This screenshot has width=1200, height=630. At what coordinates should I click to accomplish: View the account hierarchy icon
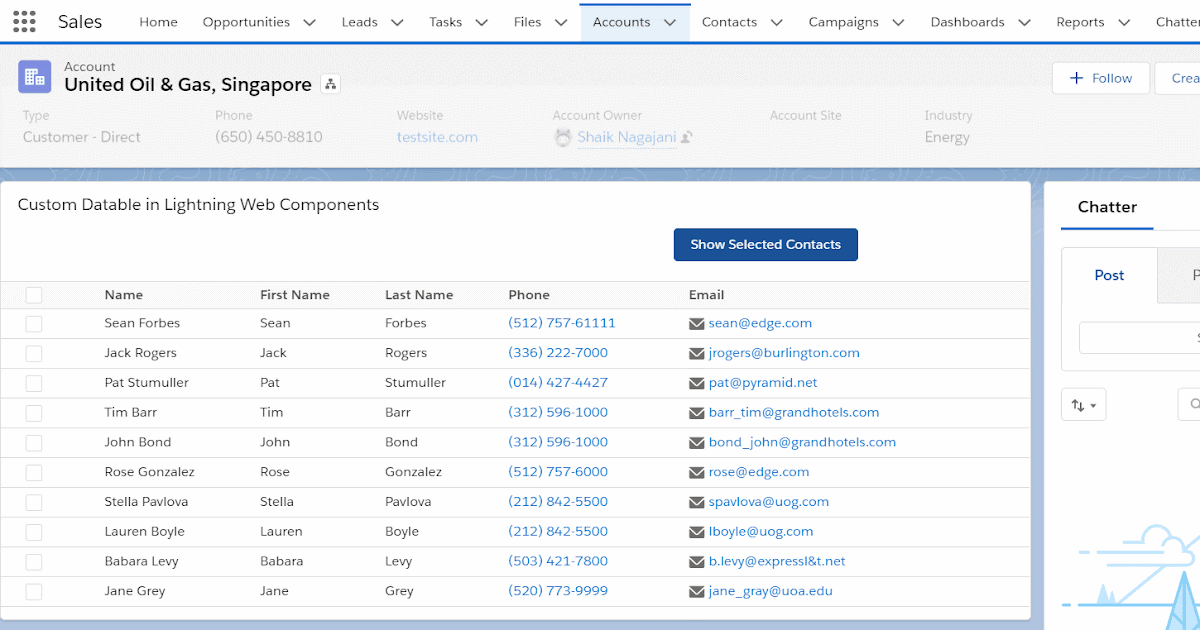click(330, 85)
